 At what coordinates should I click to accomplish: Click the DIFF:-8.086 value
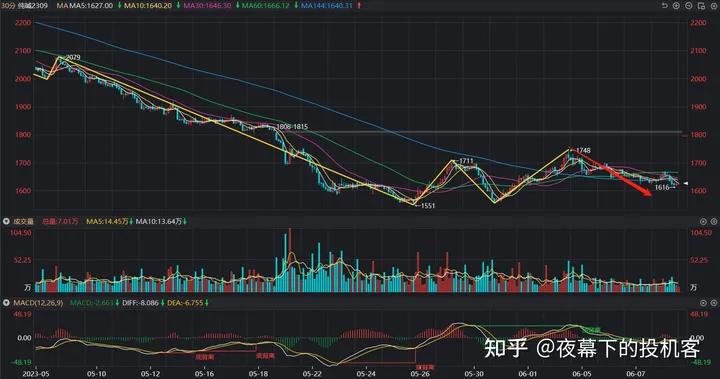pyautogui.click(x=141, y=303)
